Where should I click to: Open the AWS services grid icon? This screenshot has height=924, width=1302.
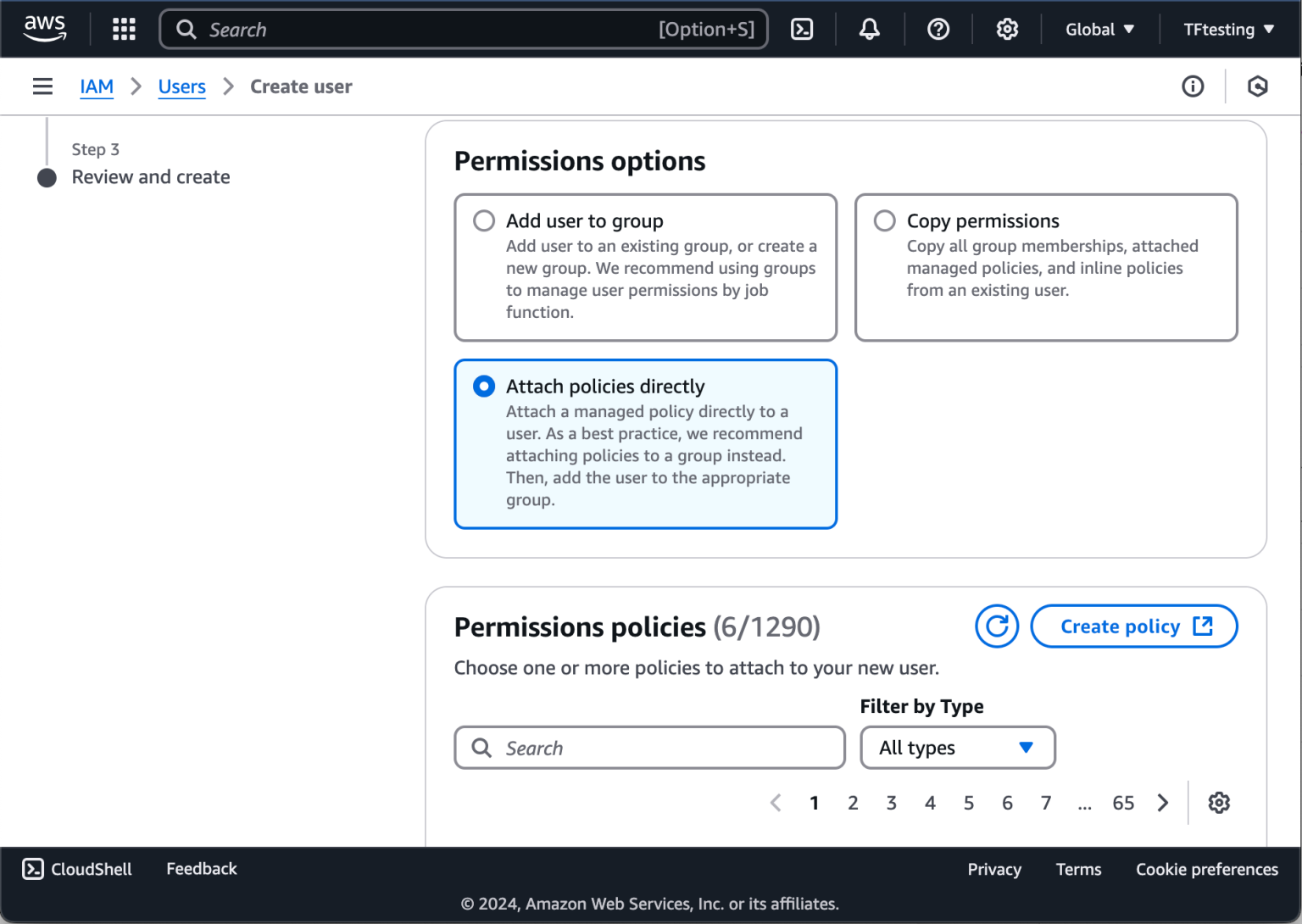(124, 29)
